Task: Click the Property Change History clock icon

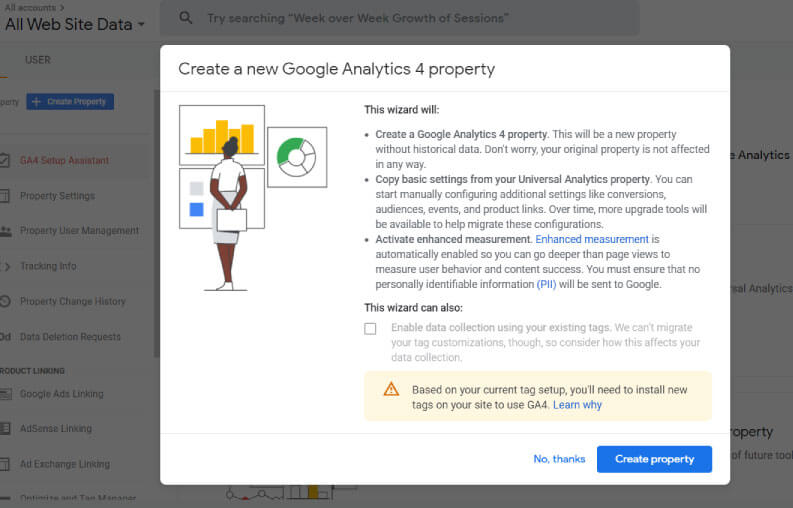Action: point(5,301)
